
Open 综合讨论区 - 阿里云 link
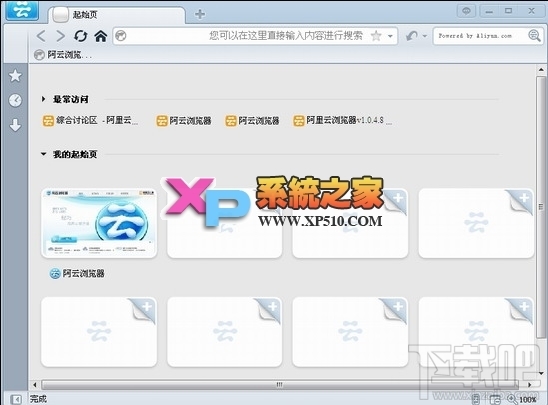coord(91,121)
